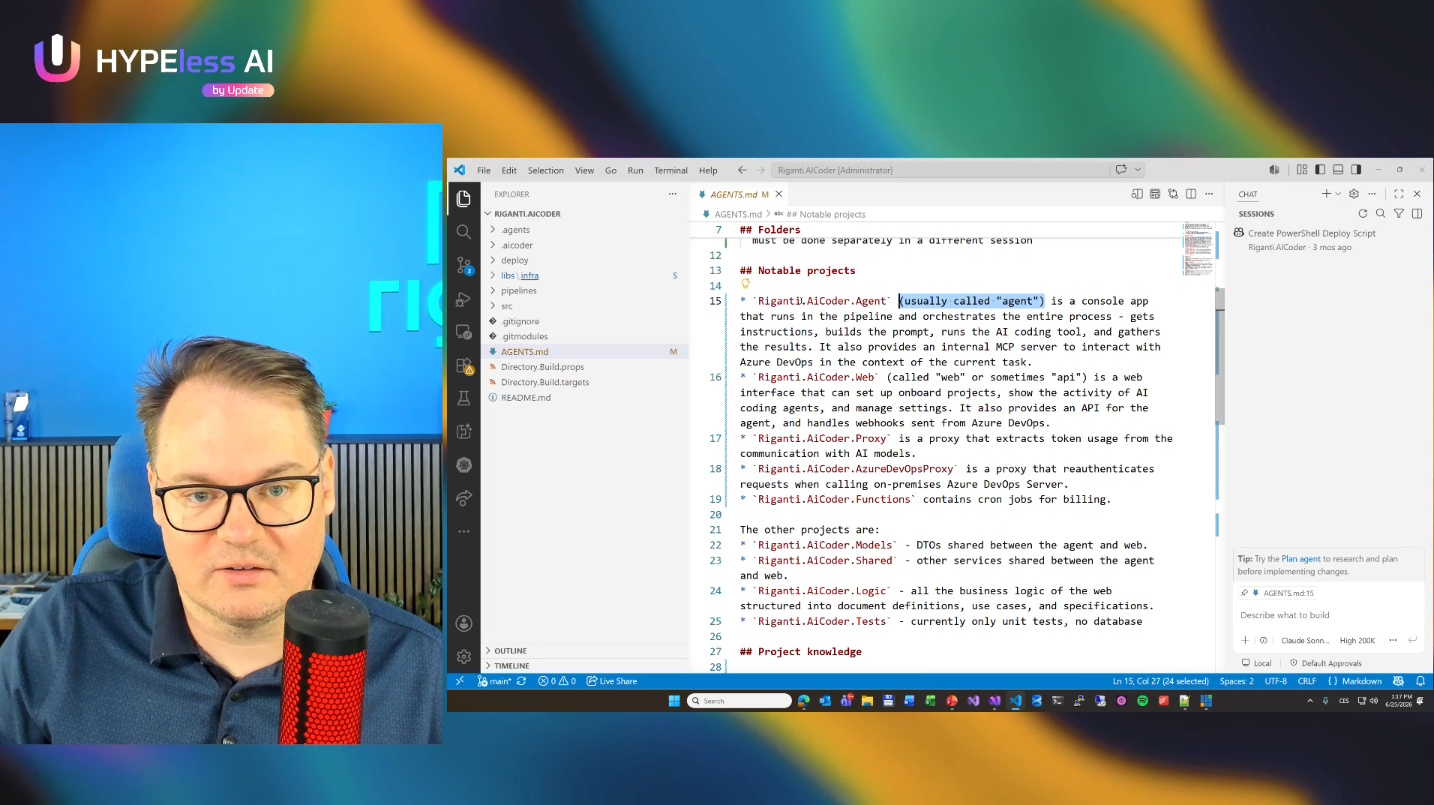Image resolution: width=1434 pixels, height=805 pixels.
Task: Open notifications bell in the status bar
Action: tap(1420, 681)
